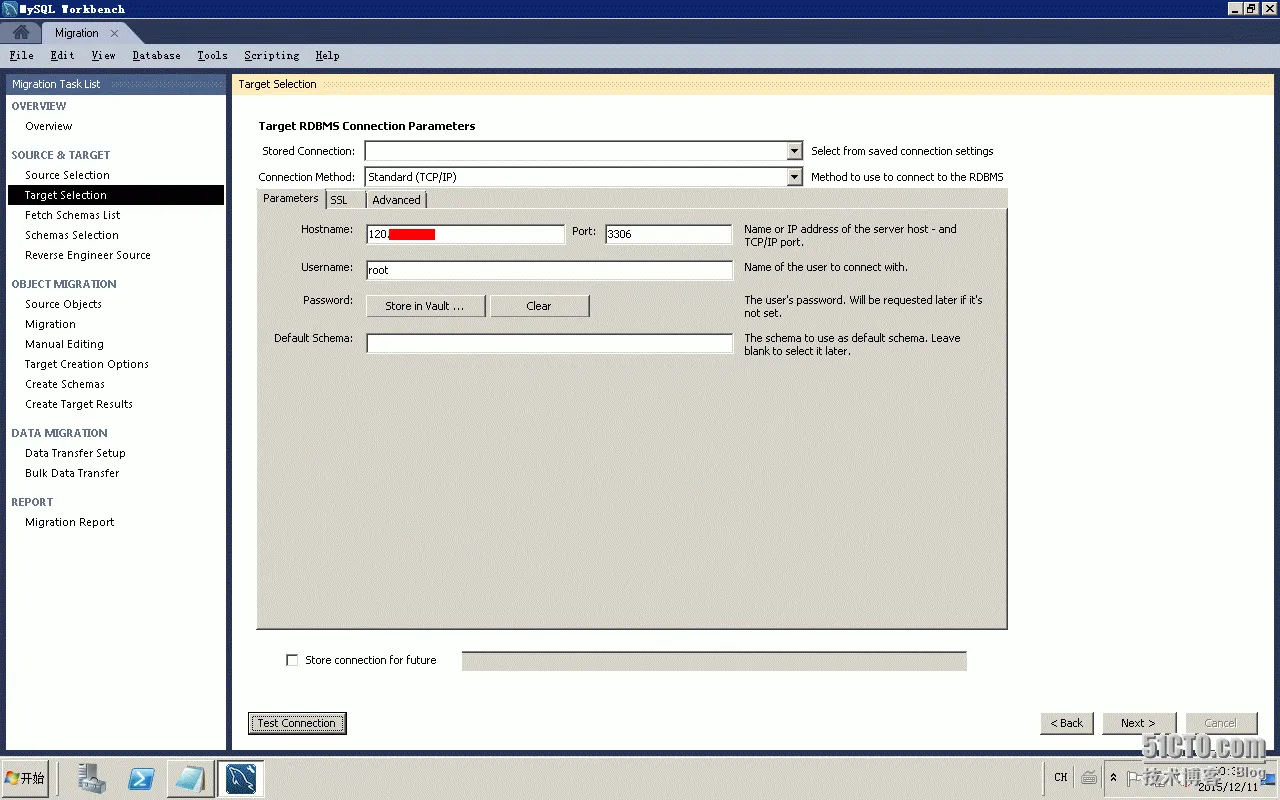The image size is (1280, 800).
Task: Click the OVERVIEW section header
Action: (39, 106)
